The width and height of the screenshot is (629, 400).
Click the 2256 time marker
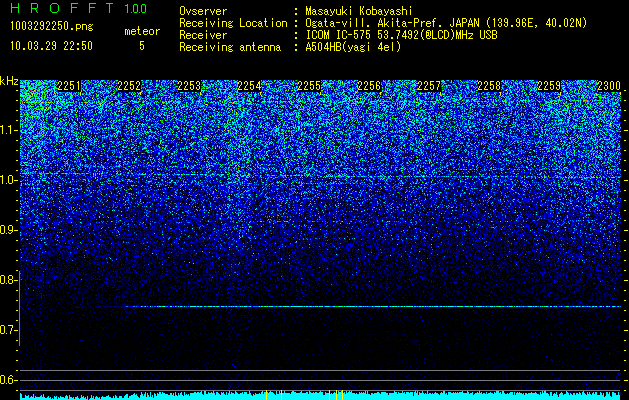[x=369, y=86]
